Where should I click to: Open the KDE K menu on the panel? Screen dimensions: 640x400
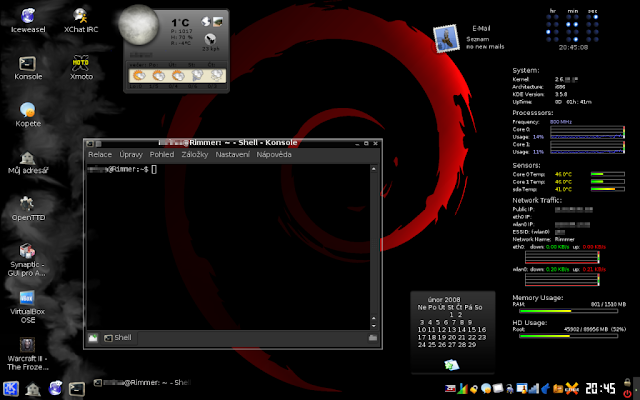click(10, 389)
